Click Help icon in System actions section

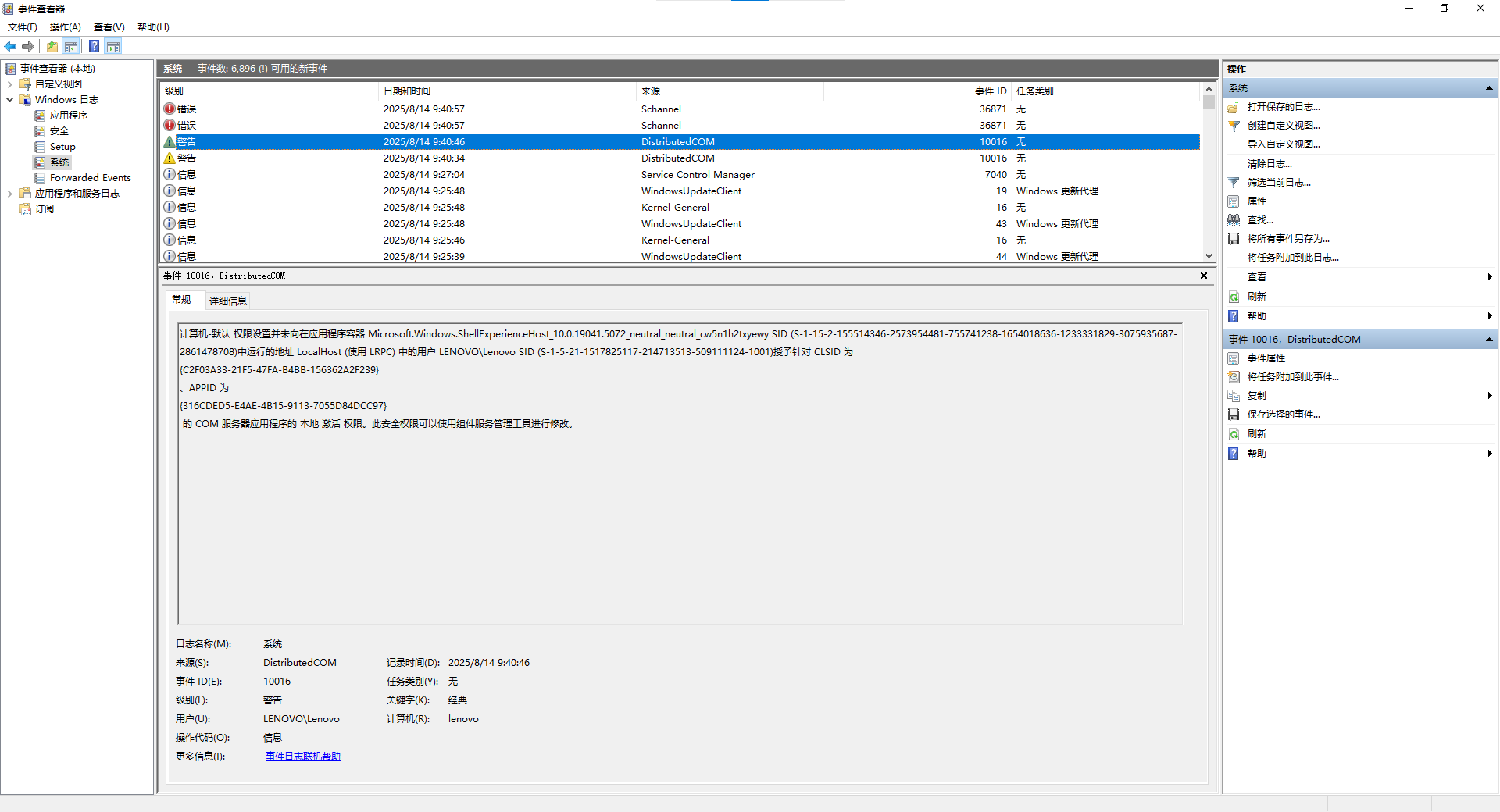[1234, 316]
